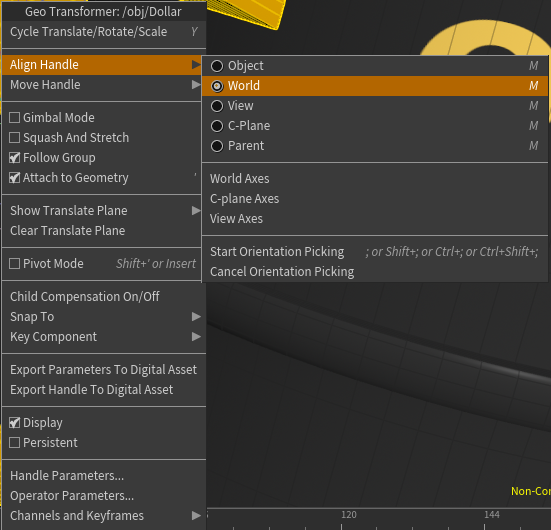Viewport: 551px width, 530px height.
Task: Enable Squash And Stretch checkbox
Action: click(x=14, y=138)
